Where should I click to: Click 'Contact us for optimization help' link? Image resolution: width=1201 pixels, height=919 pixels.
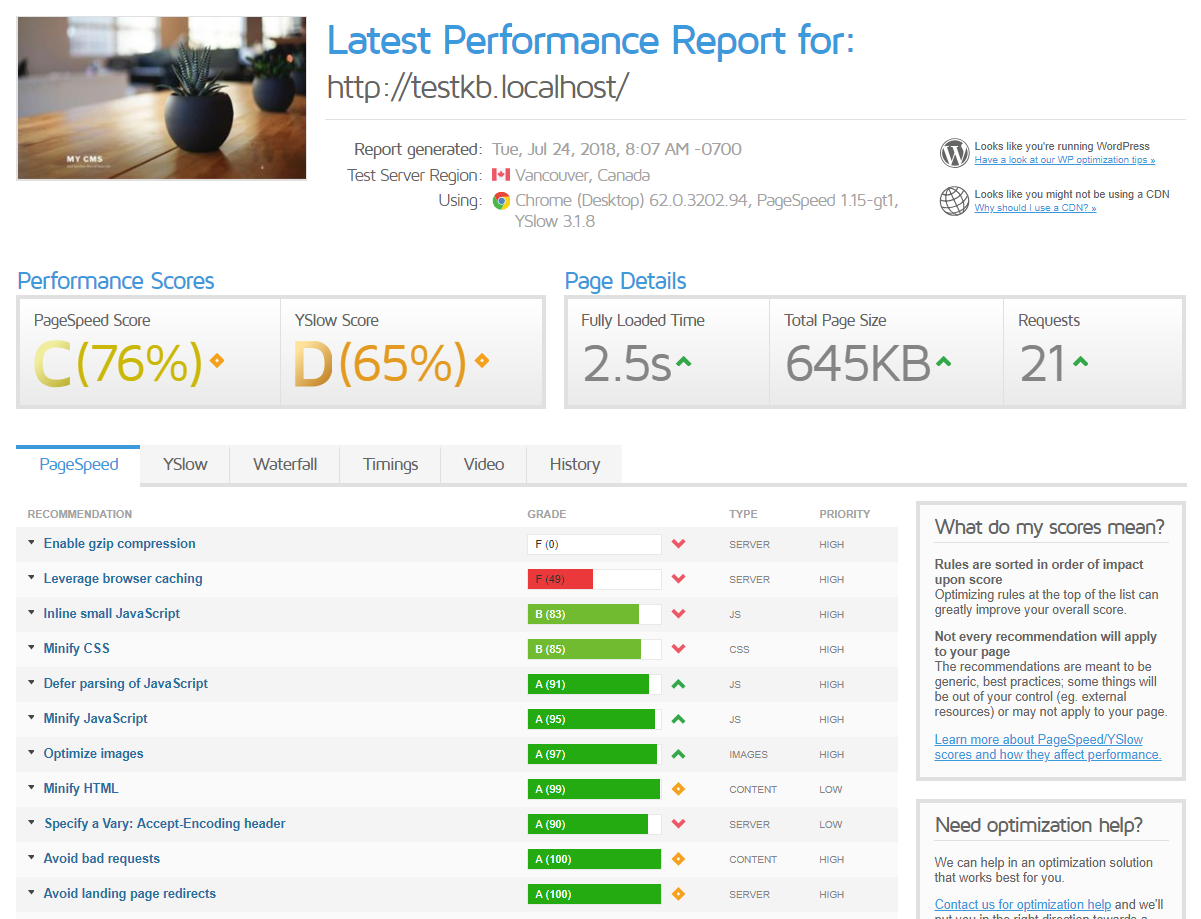(x=1023, y=904)
